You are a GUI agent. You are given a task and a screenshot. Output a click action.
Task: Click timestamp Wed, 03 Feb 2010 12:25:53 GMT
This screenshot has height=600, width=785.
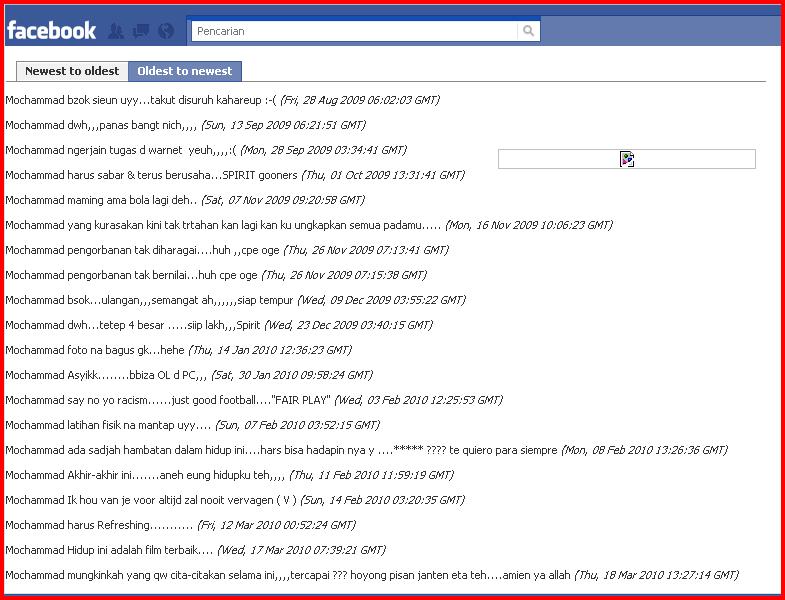[x=419, y=400]
